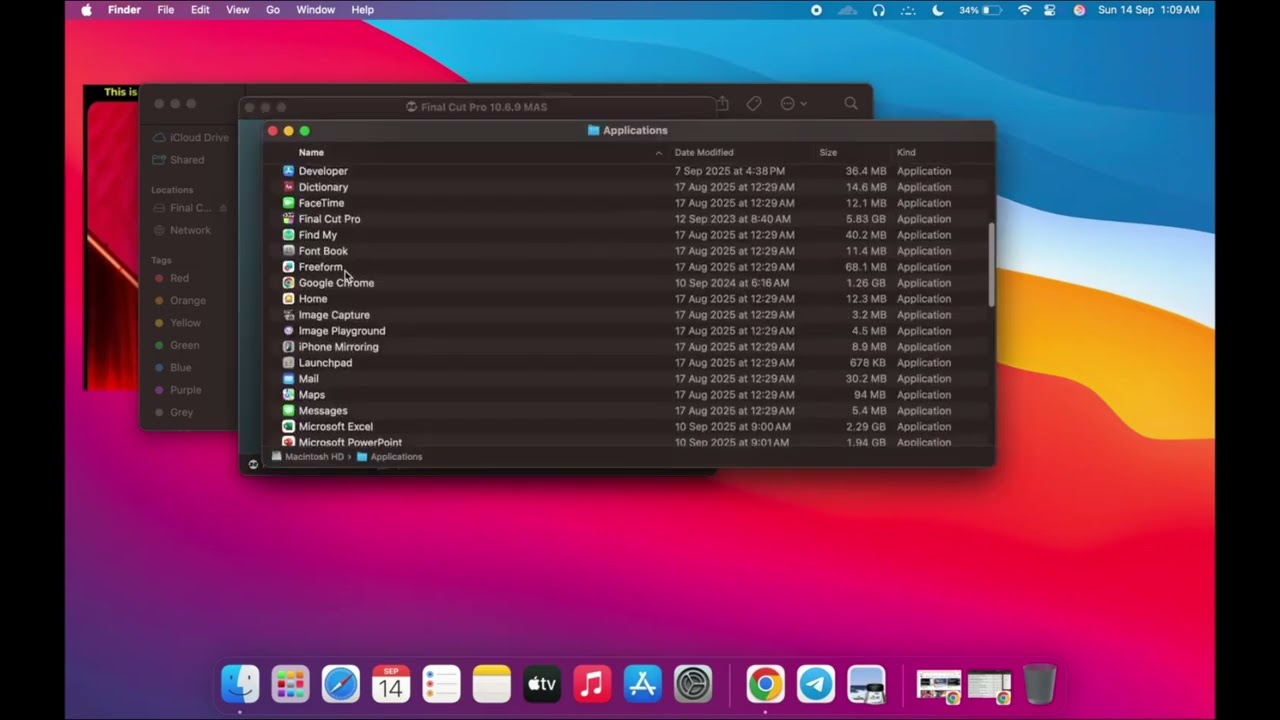Image resolution: width=1280 pixels, height=720 pixels.
Task: Select the Microsoft Excel app entry
Action: (x=630, y=427)
